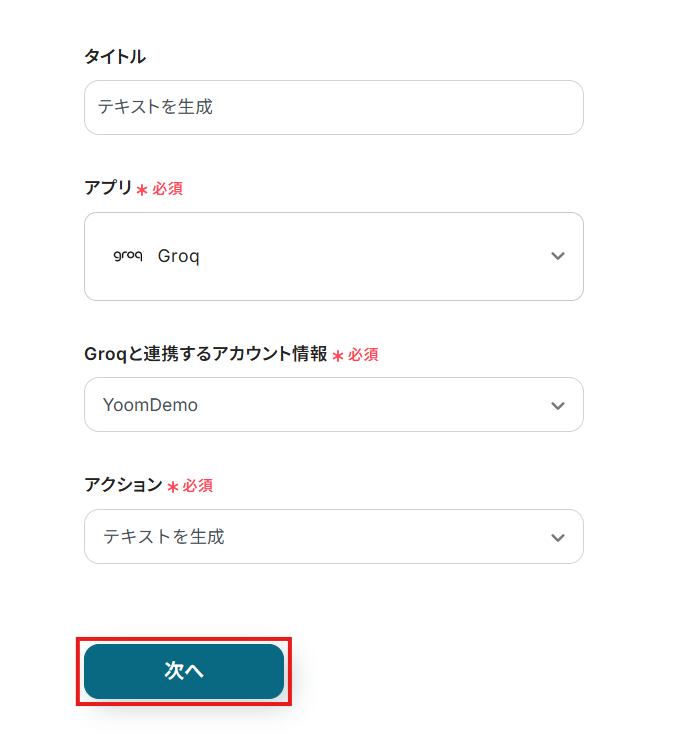This screenshot has width=680, height=745.
Task: Click the Groq logo icon
Action: pyautogui.click(x=127, y=256)
